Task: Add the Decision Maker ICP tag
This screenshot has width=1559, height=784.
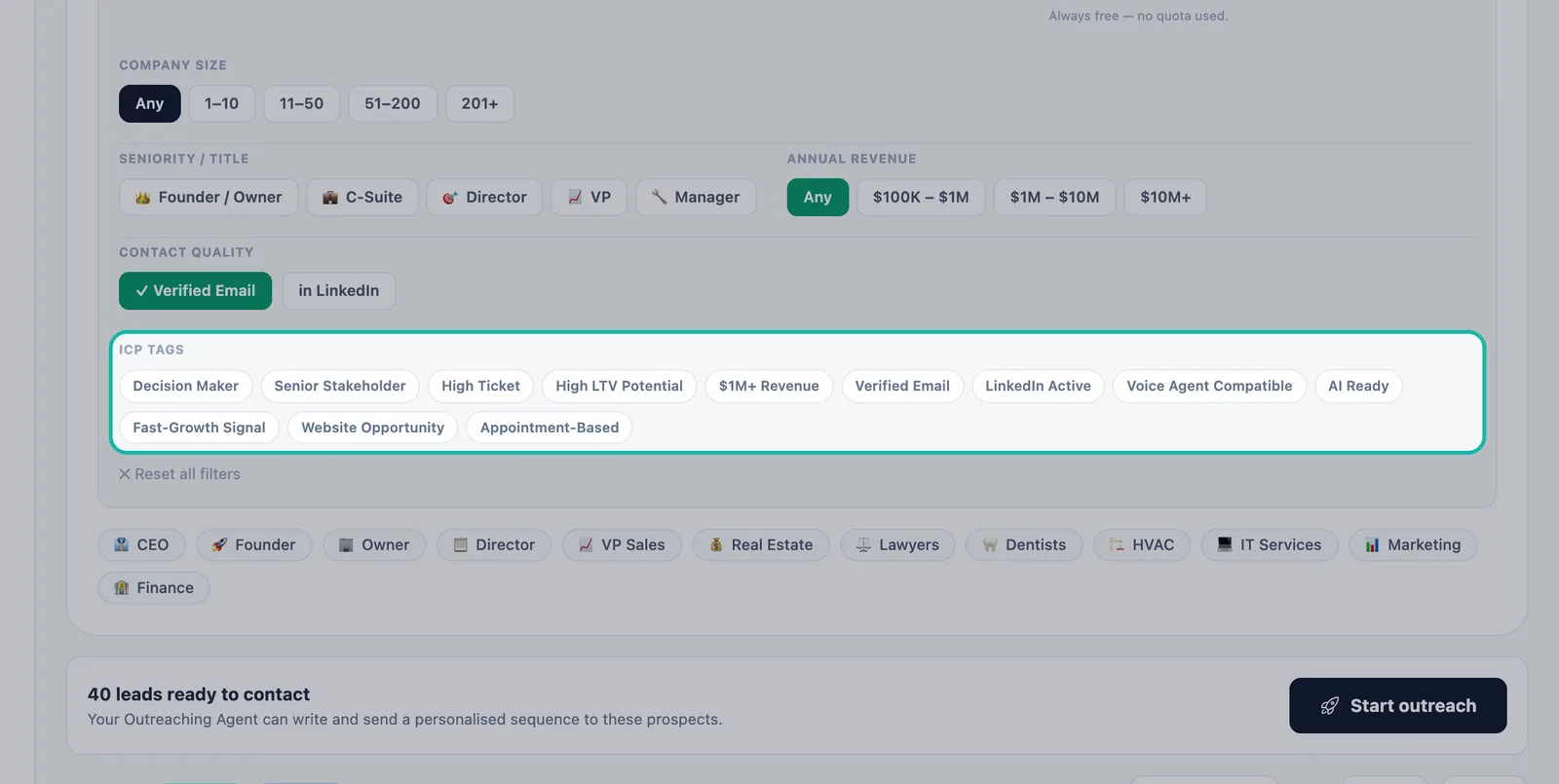Action: coord(185,386)
